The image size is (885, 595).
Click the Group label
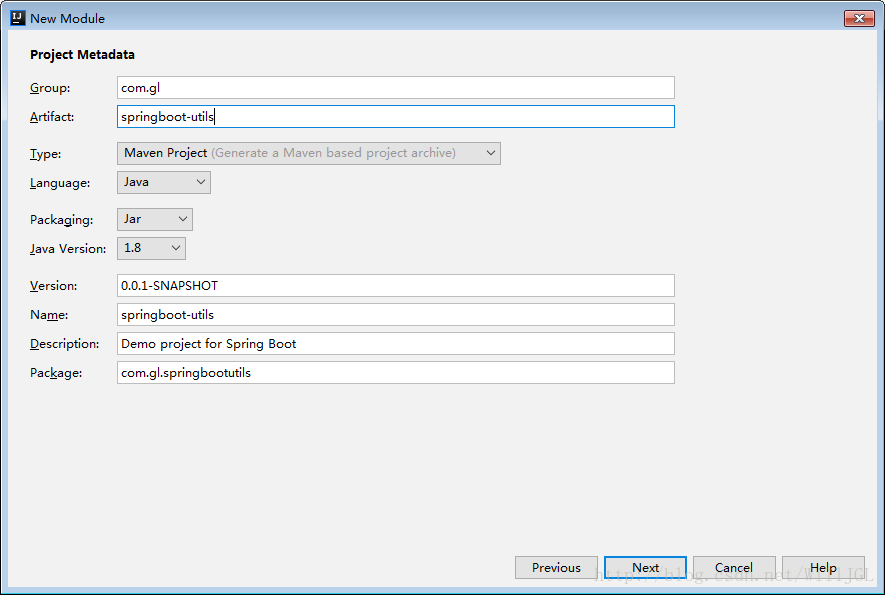50,88
